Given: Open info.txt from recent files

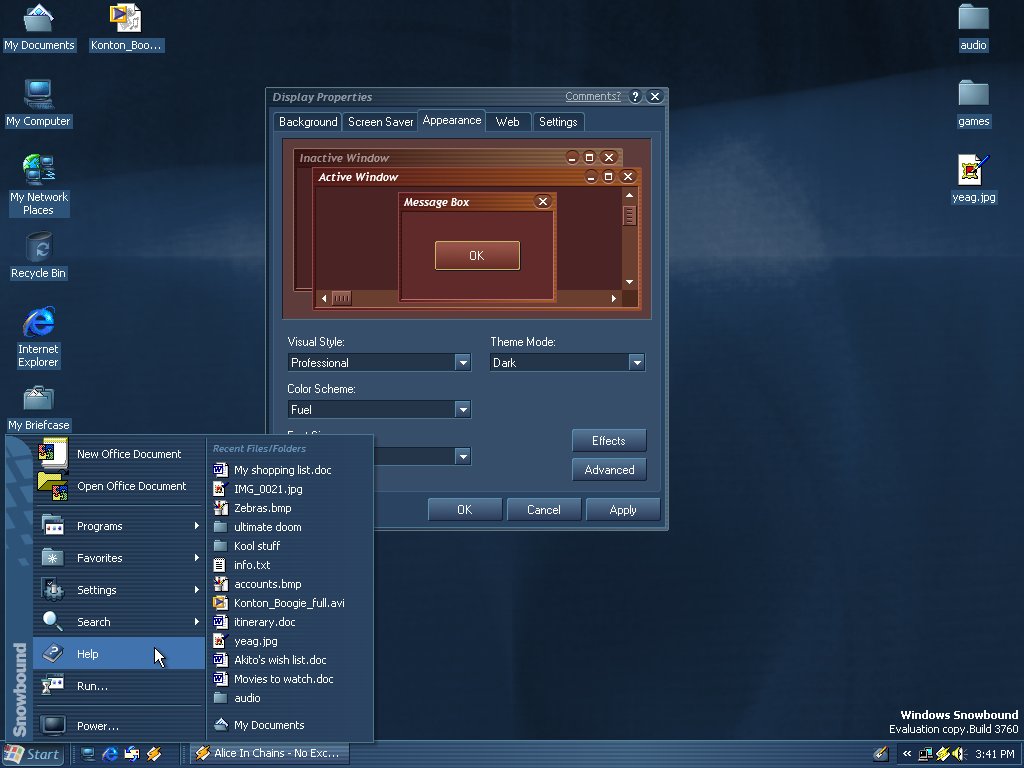Looking at the screenshot, I should coord(290,565).
